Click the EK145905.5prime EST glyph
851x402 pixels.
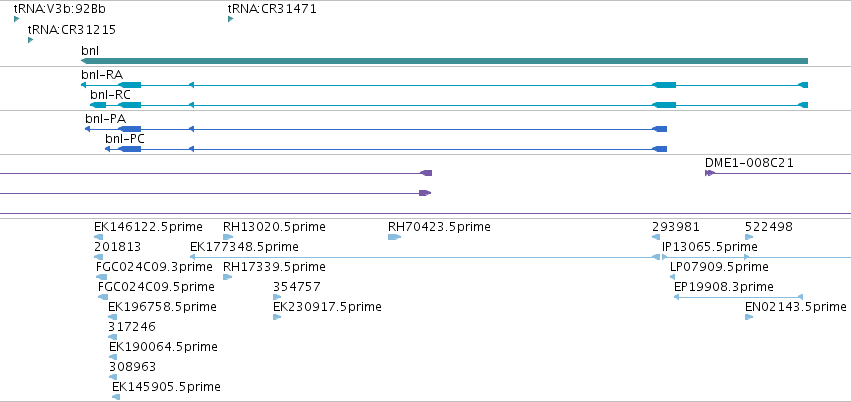coord(116,397)
